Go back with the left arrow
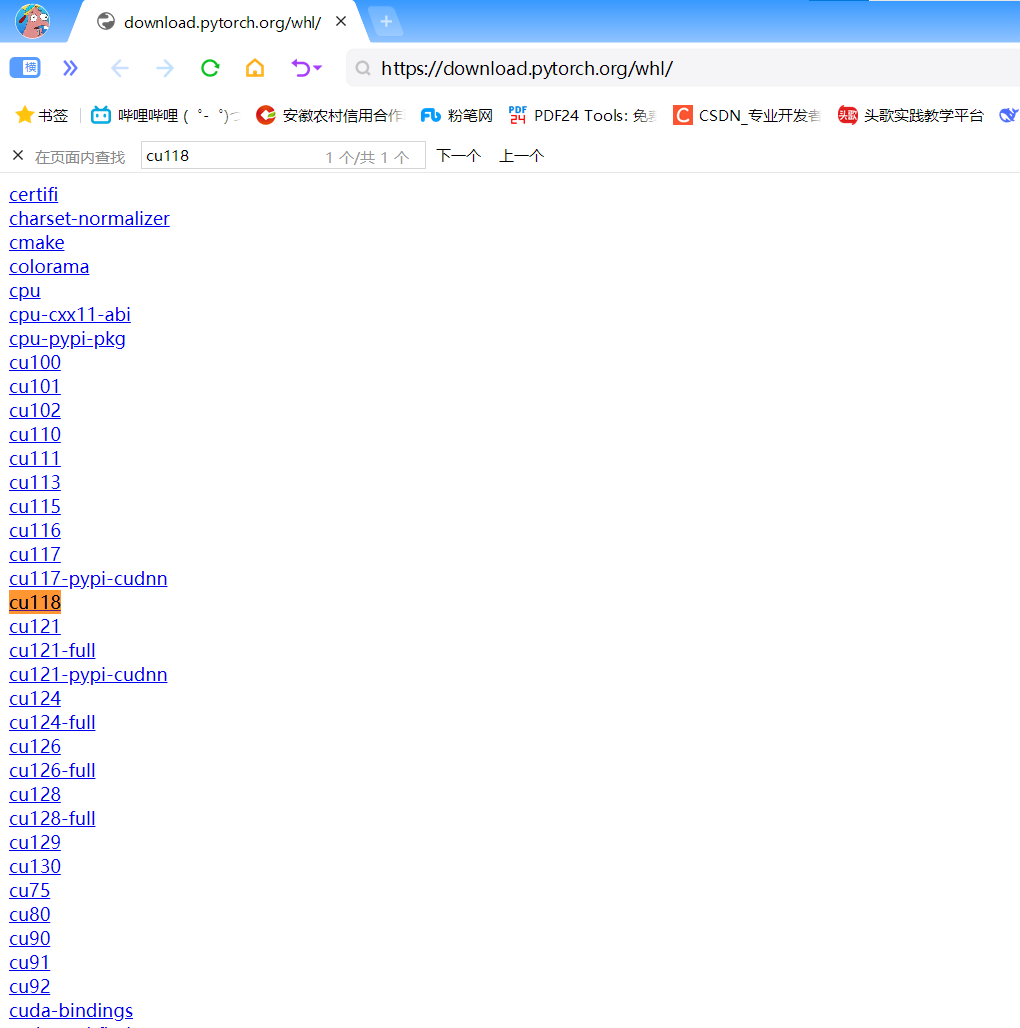 [119, 68]
